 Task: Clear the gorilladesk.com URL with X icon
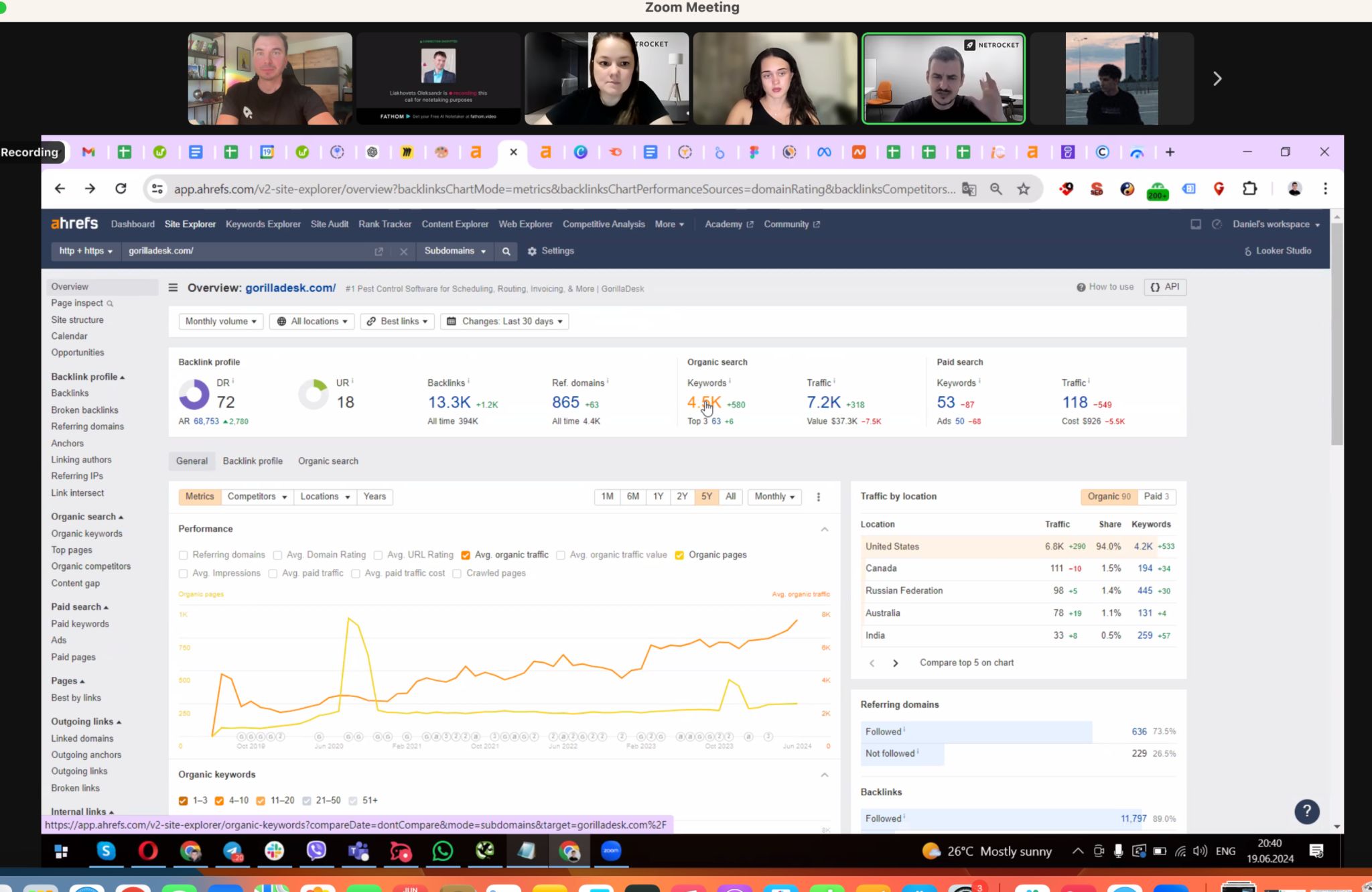(403, 251)
